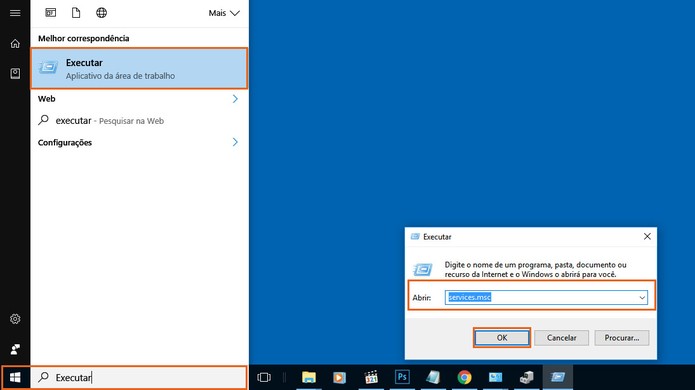Select the active Executar taskbar icon
The width and height of the screenshot is (695, 390).
[558, 378]
